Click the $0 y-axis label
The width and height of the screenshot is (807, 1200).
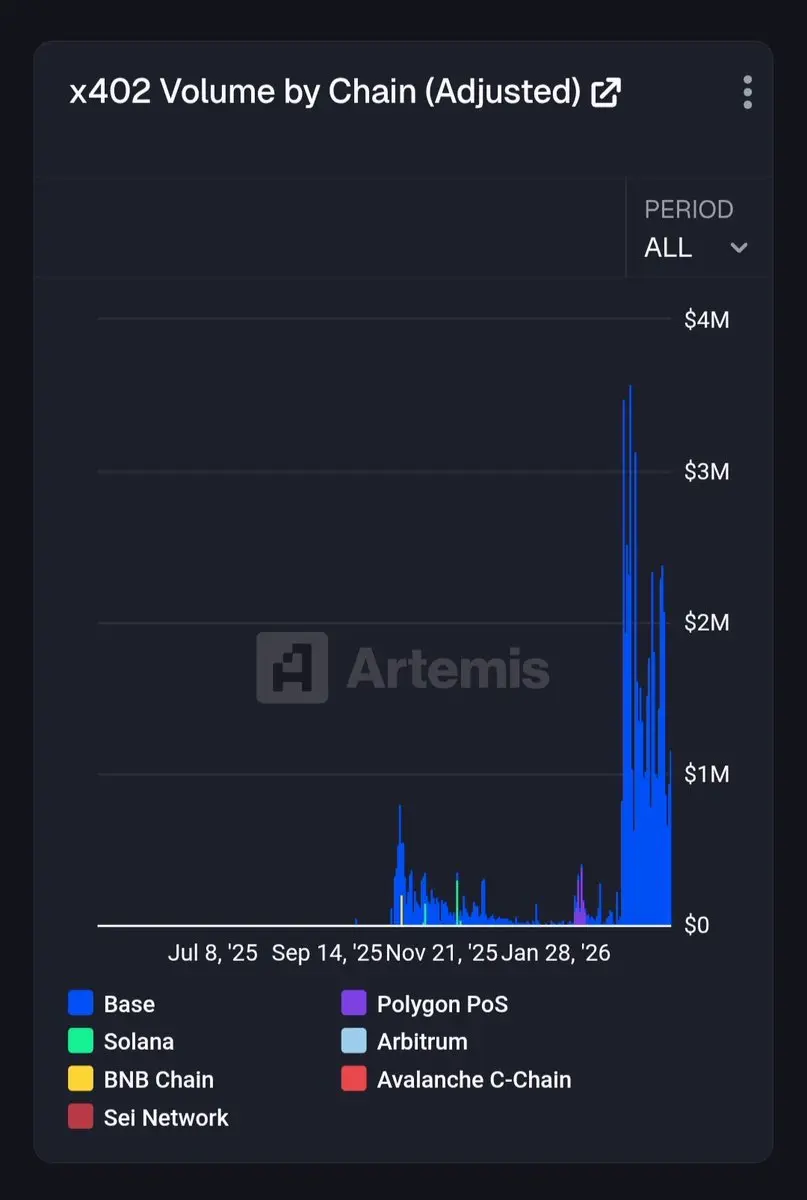(697, 925)
